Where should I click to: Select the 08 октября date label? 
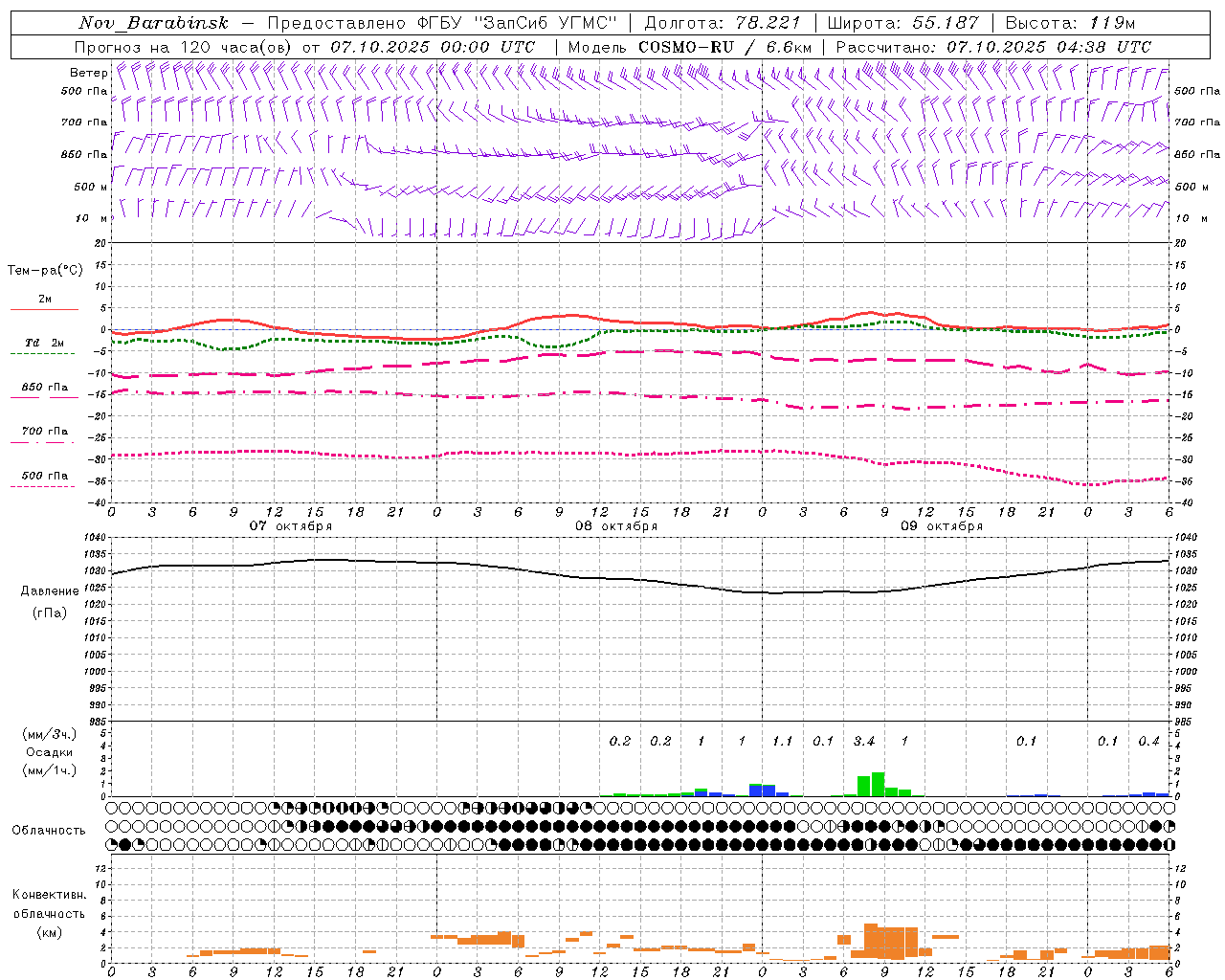616,526
